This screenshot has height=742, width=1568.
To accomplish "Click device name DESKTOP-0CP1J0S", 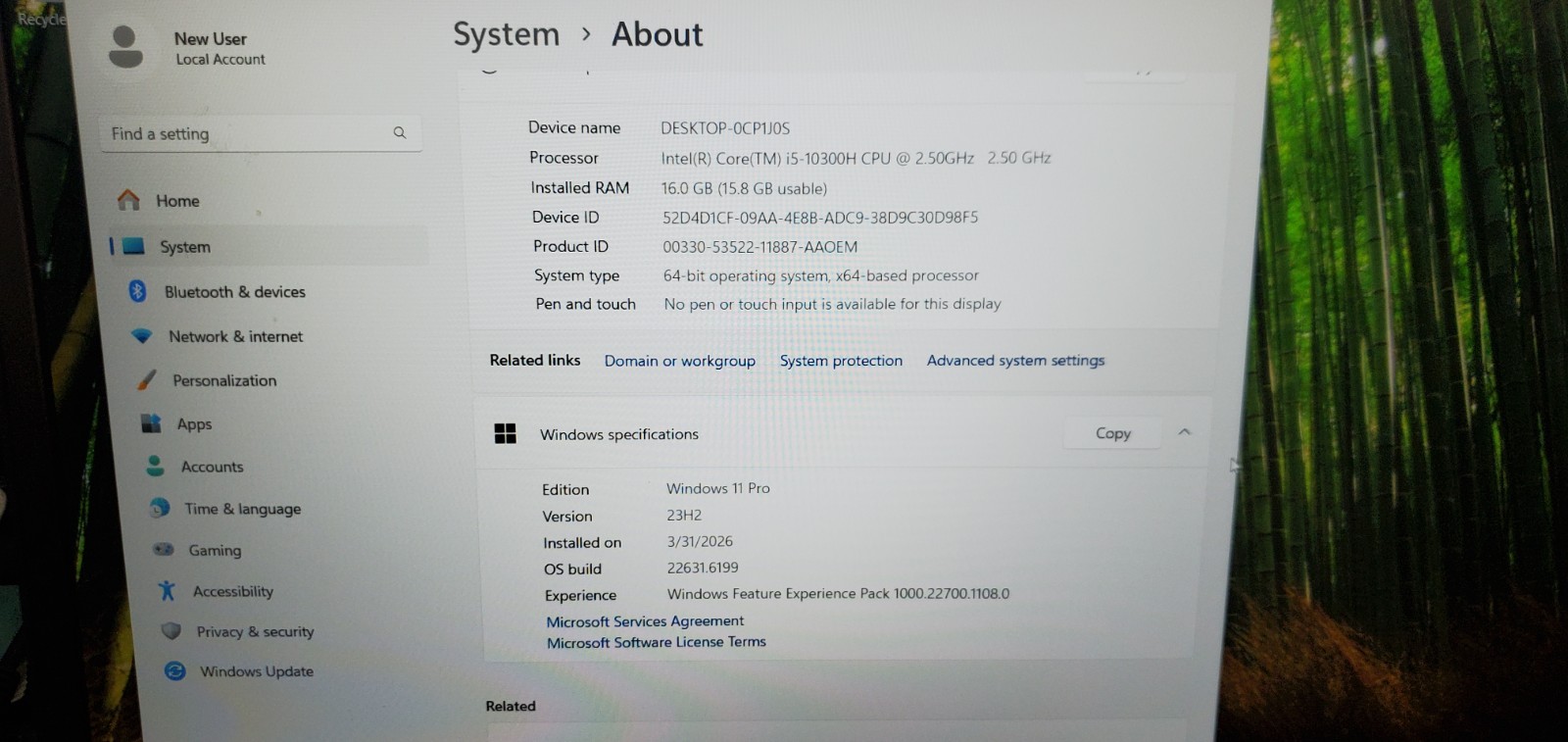I will point(725,128).
